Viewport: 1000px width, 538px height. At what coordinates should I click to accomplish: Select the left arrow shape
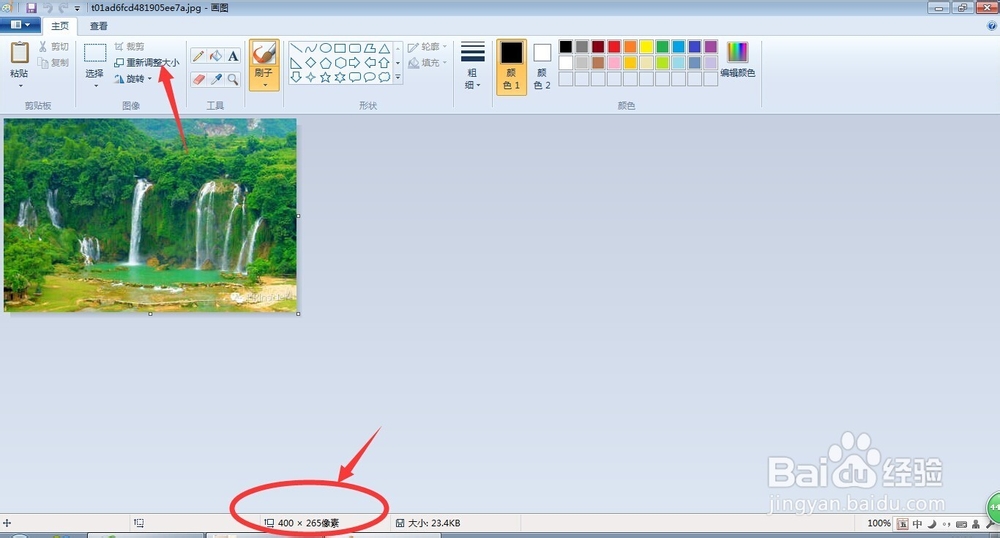click(x=369, y=63)
